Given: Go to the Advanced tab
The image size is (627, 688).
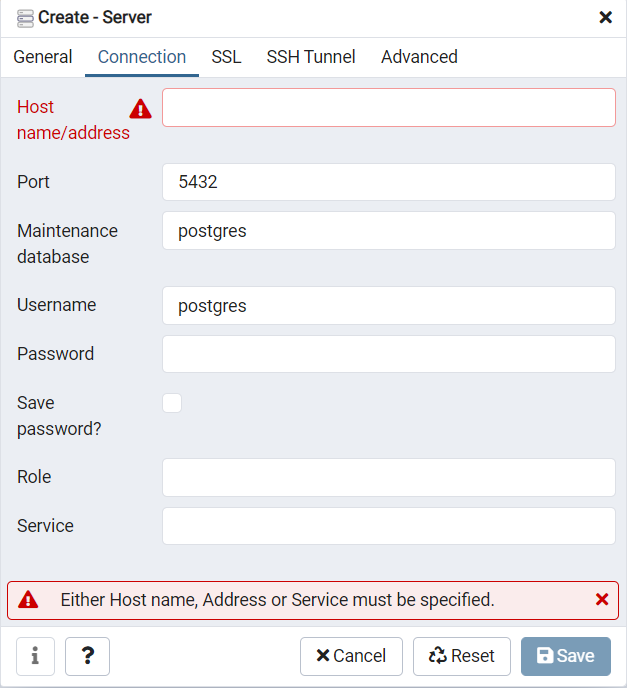Looking at the screenshot, I should [419, 57].
